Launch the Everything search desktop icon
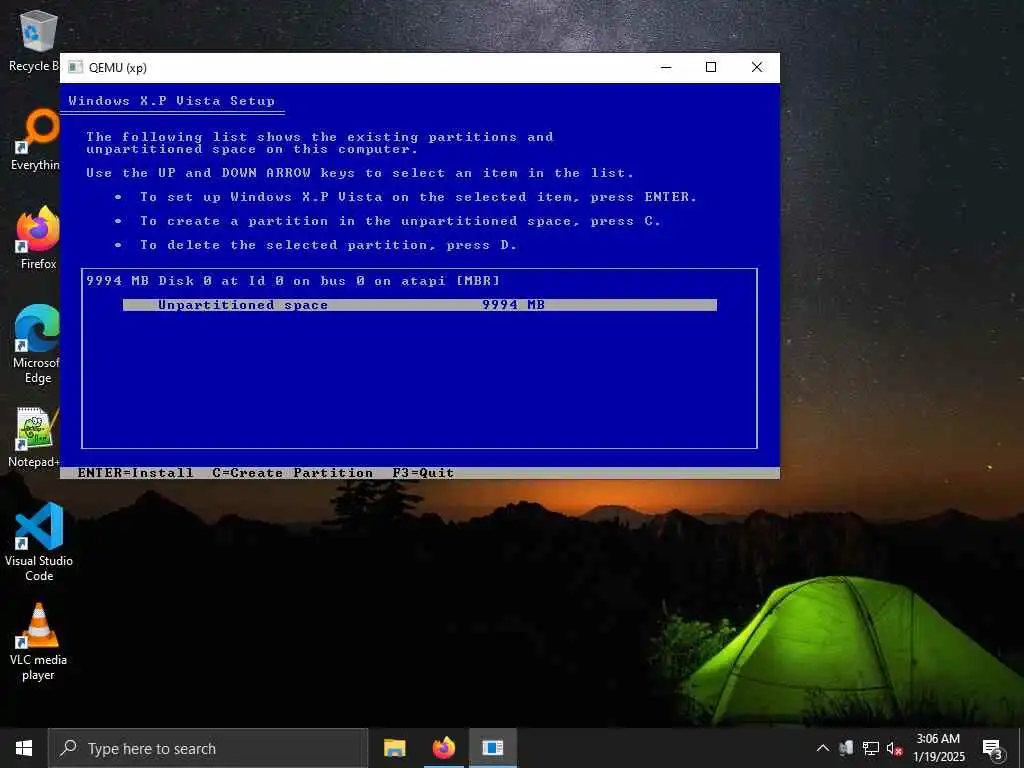 tap(36, 140)
